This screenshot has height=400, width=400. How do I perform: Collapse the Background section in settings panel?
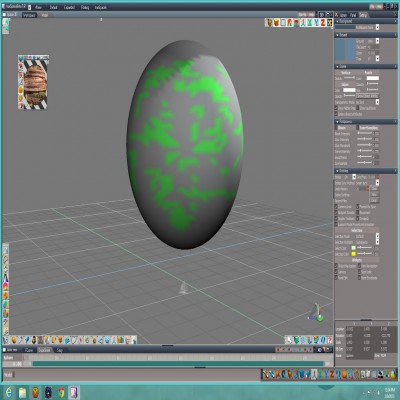pos(337,21)
